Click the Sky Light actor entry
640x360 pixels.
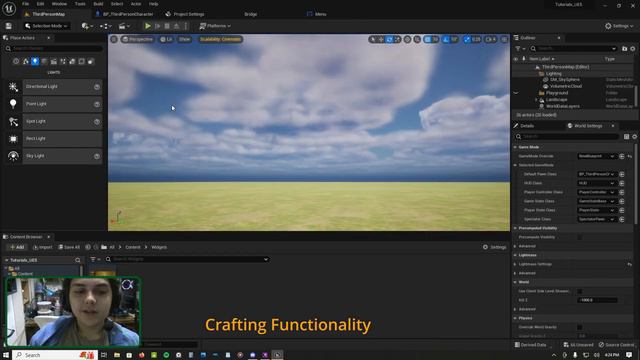tap(53, 156)
